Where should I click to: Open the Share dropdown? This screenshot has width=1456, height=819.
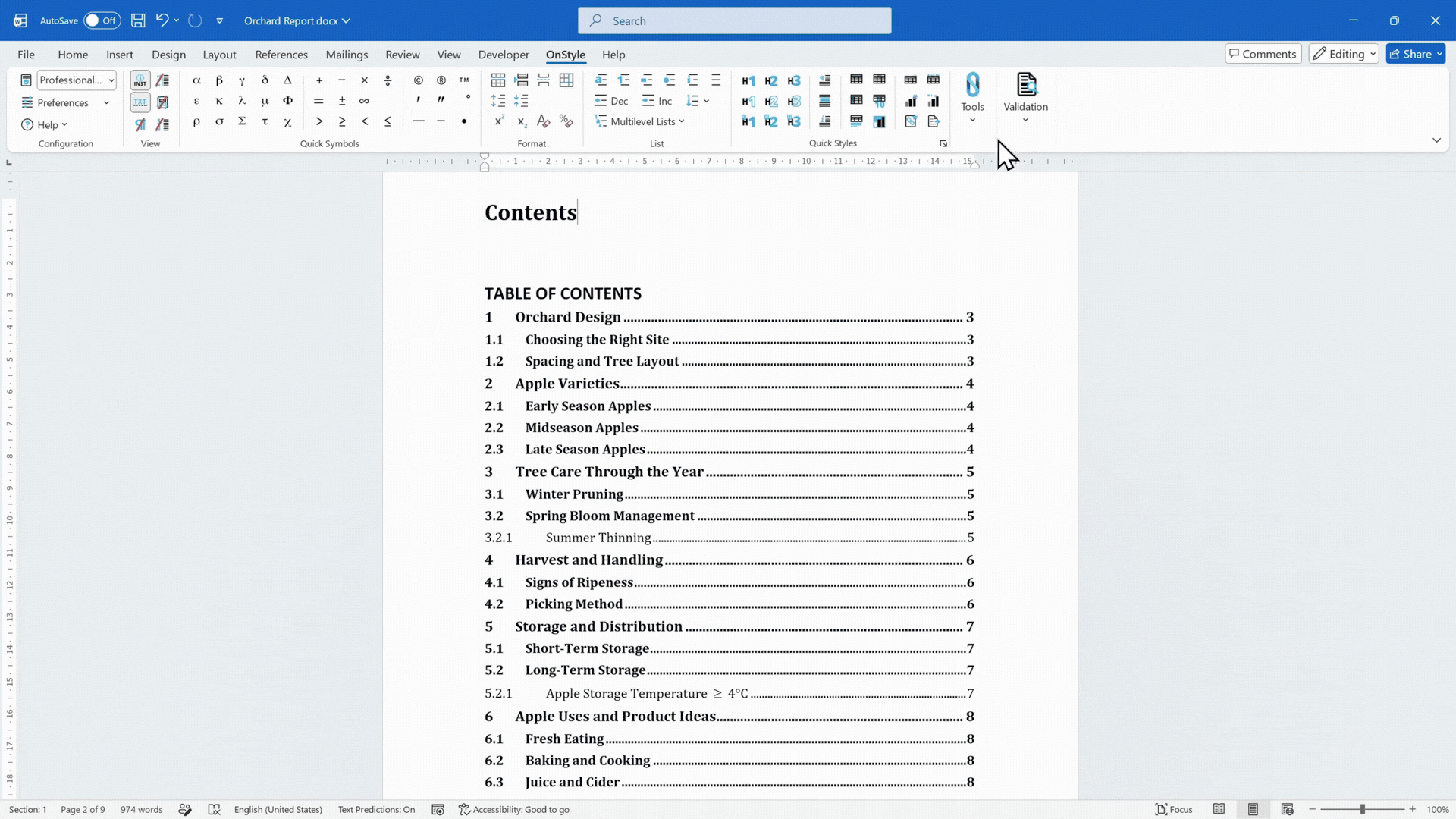[x=1416, y=54]
